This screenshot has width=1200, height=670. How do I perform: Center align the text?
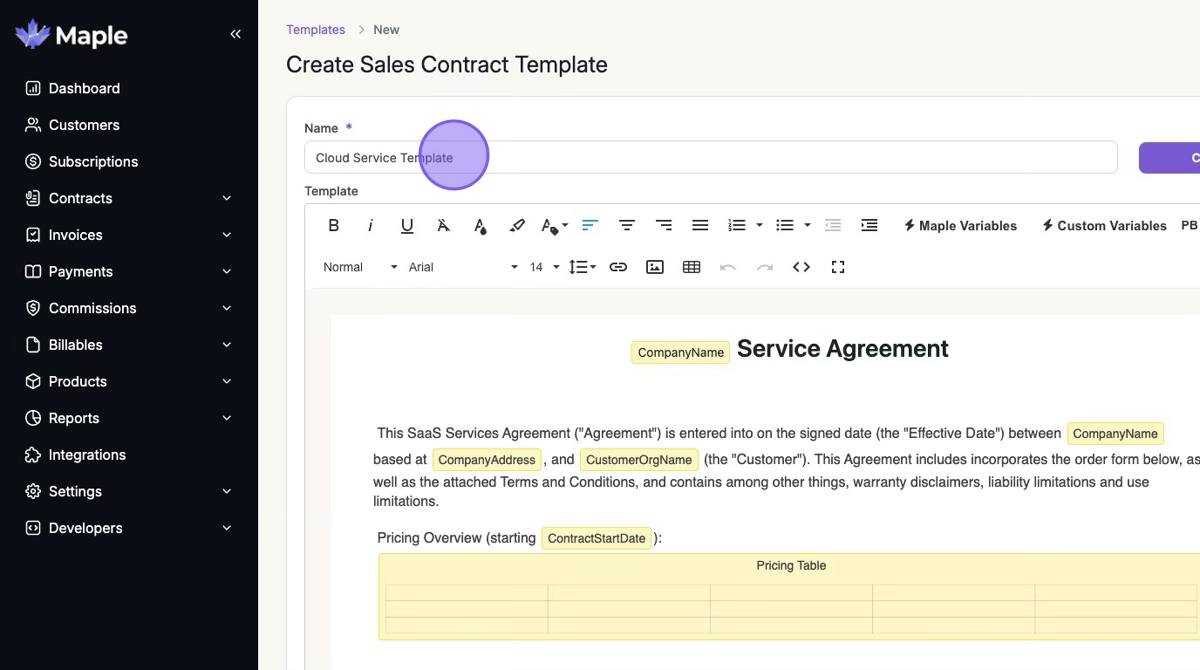click(x=627, y=226)
